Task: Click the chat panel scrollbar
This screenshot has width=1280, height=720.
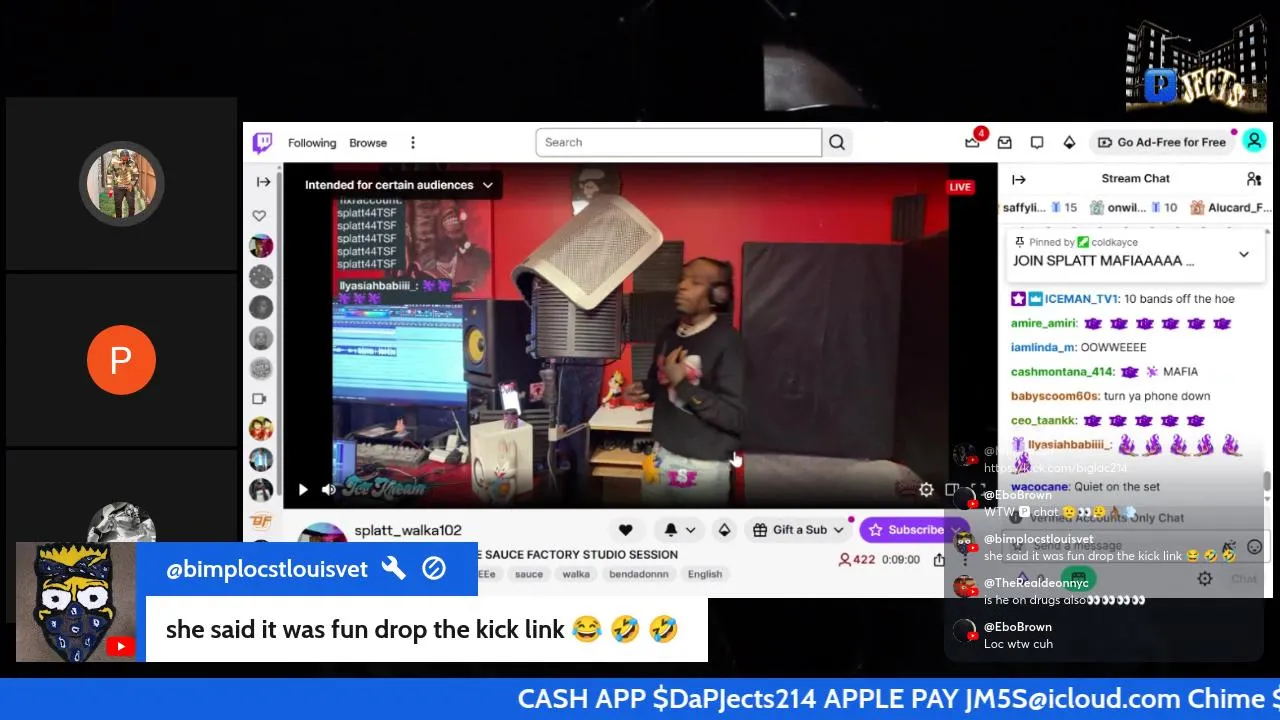Action: pos(1267,481)
